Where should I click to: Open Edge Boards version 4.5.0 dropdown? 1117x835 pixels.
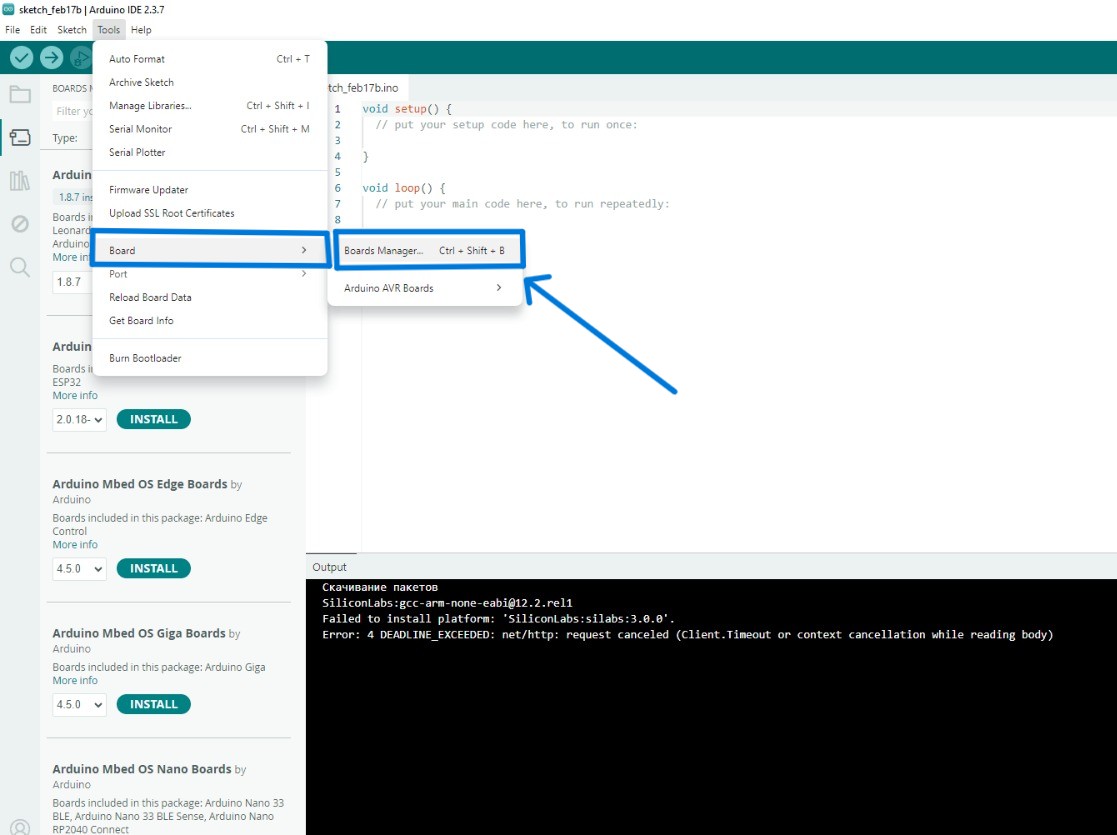pos(79,569)
